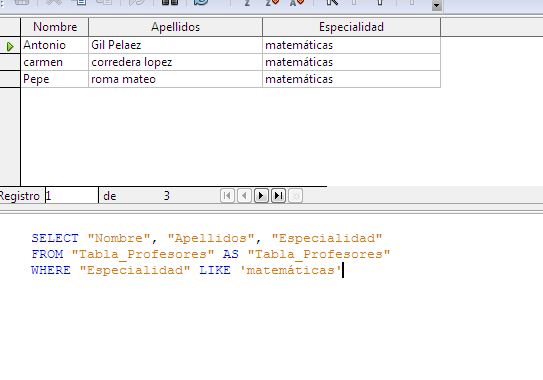The height and width of the screenshot is (380, 543).
Task: Select matemáticas cell in carmen's row
Action: [351, 62]
